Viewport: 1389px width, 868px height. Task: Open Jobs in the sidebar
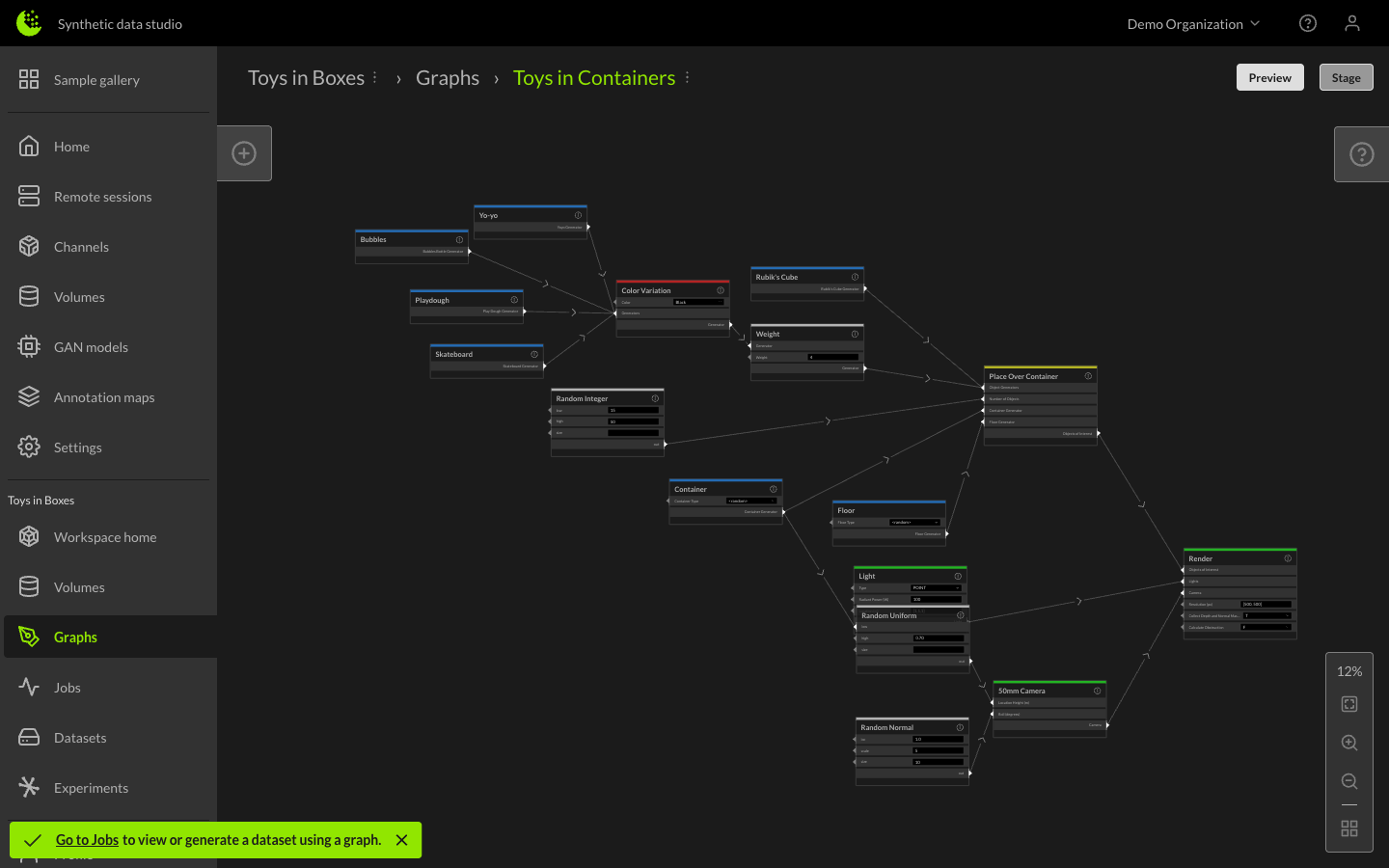tap(68, 688)
